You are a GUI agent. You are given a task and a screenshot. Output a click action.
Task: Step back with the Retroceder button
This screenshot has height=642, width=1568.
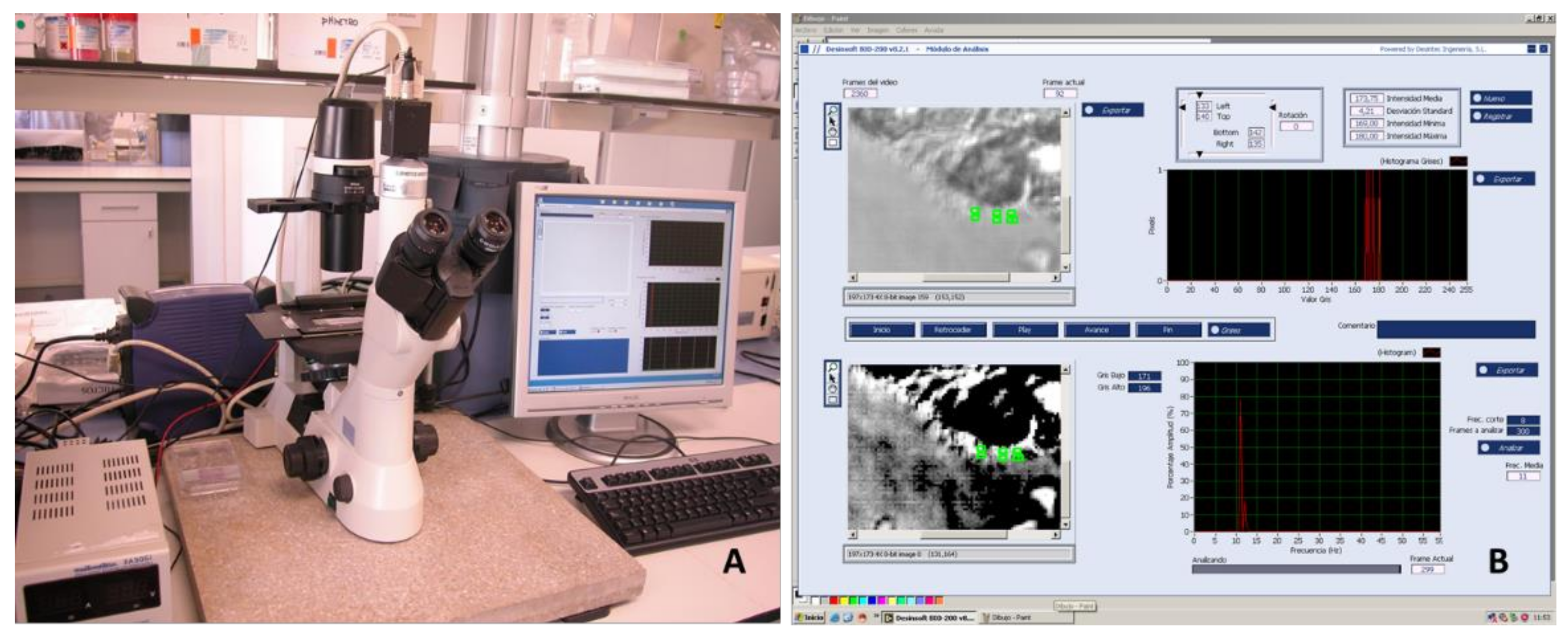click(953, 329)
